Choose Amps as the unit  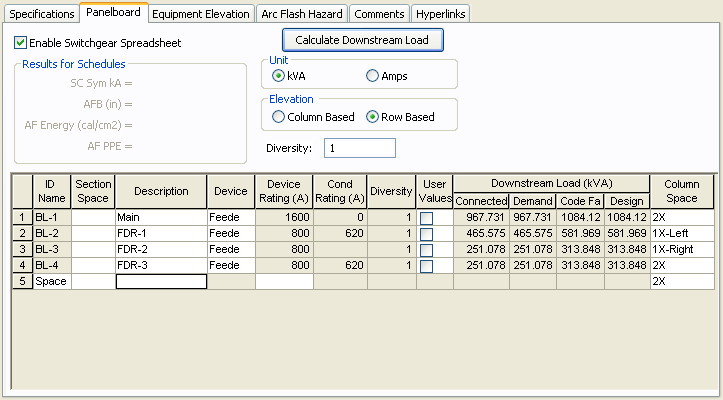[x=373, y=76]
